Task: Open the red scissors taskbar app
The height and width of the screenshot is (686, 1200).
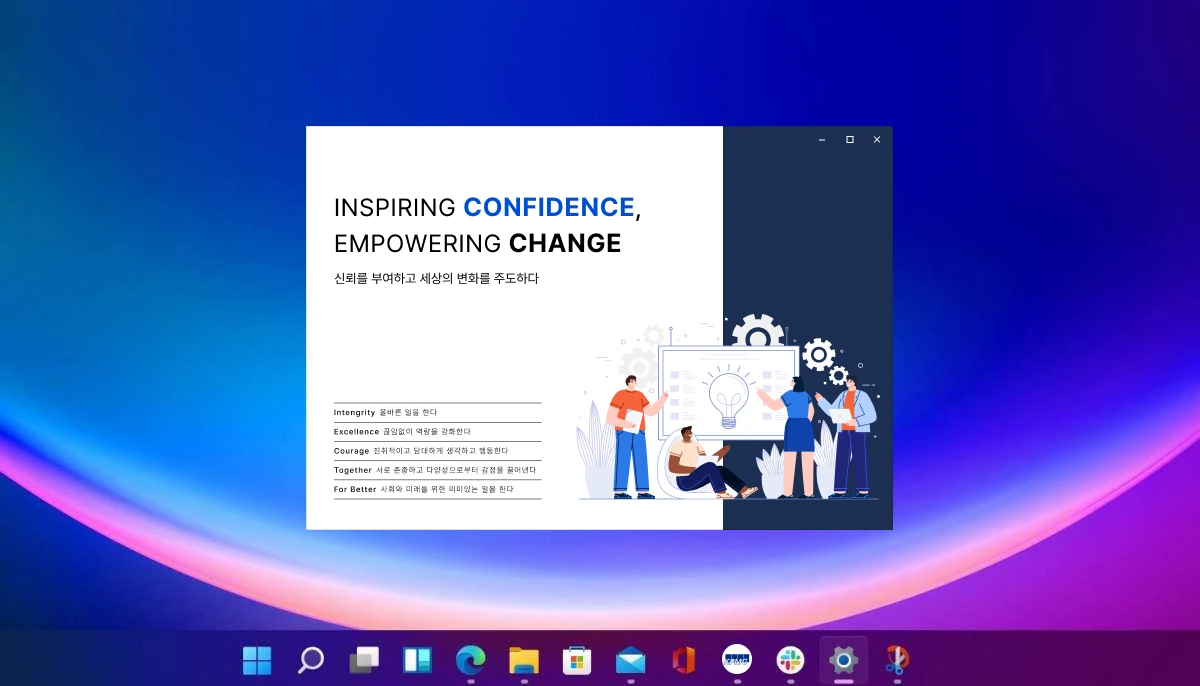Action: pyautogui.click(x=897, y=660)
